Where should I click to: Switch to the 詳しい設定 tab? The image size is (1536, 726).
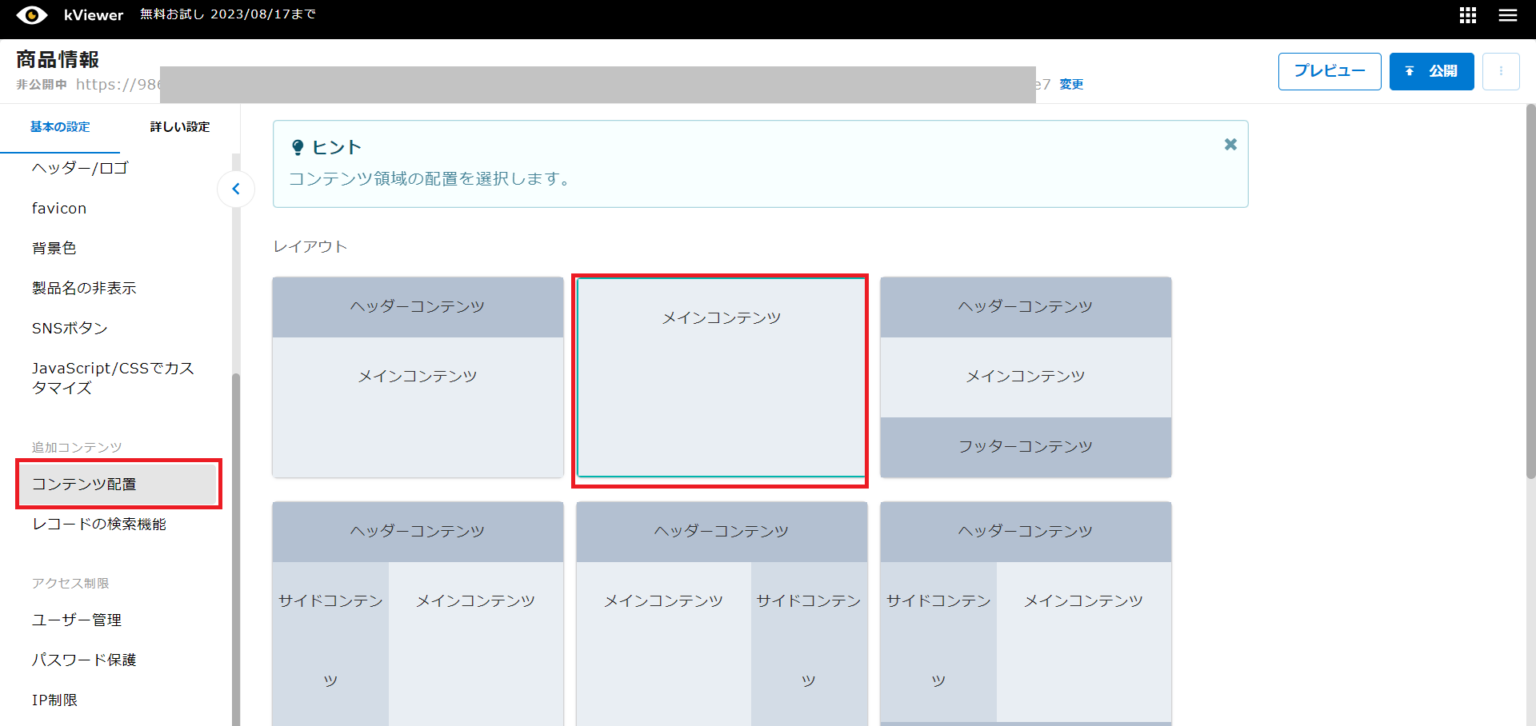[178, 126]
